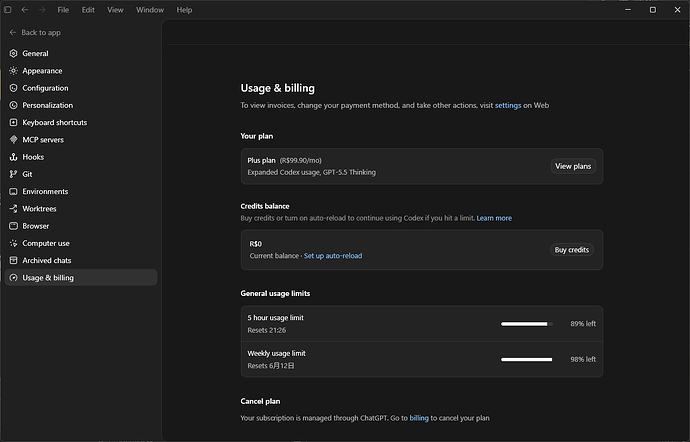The height and width of the screenshot is (442, 690).
Task: Open the File menu
Action: (63, 10)
